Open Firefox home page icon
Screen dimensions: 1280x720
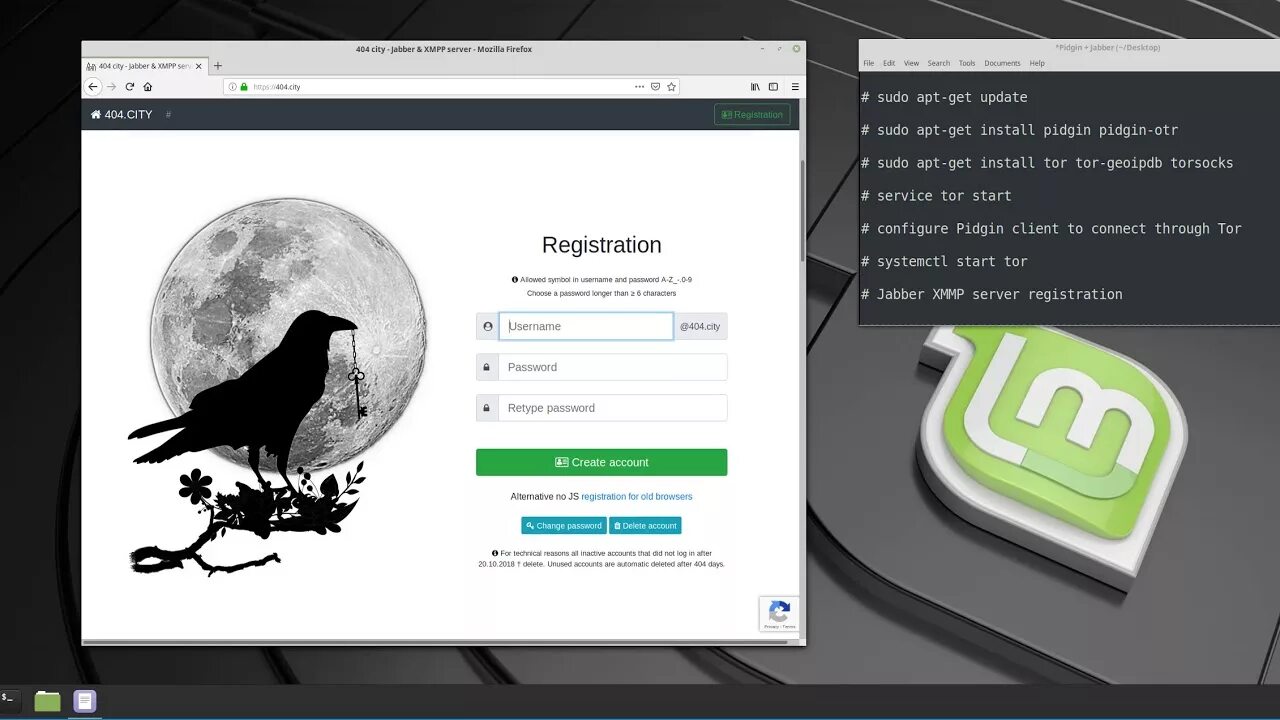147,87
